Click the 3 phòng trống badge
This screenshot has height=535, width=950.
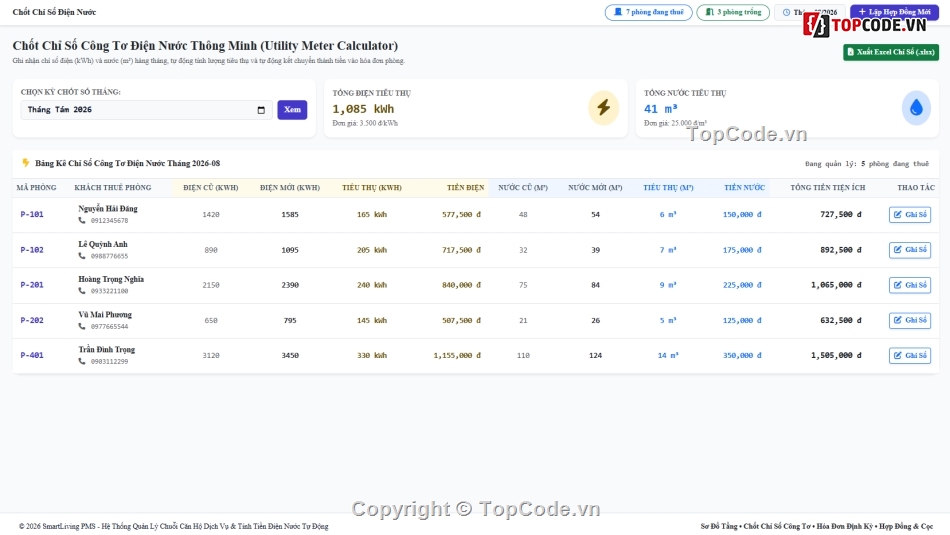[733, 12]
